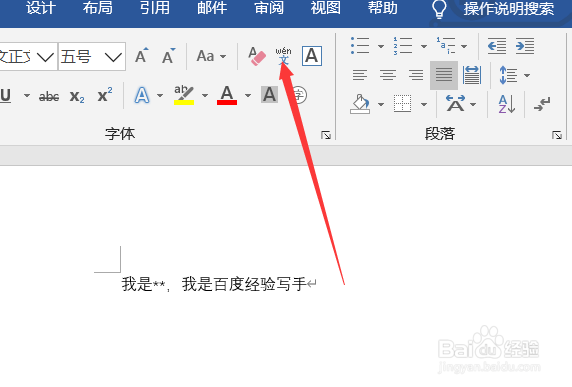Open font color dropdown arrow

[x=248, y=96]
